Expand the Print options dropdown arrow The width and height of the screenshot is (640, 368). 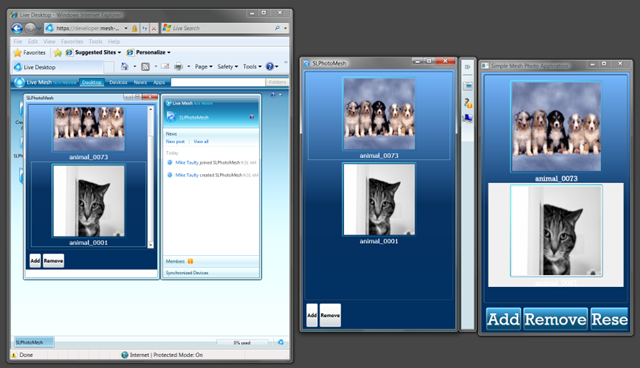point(189,67)
